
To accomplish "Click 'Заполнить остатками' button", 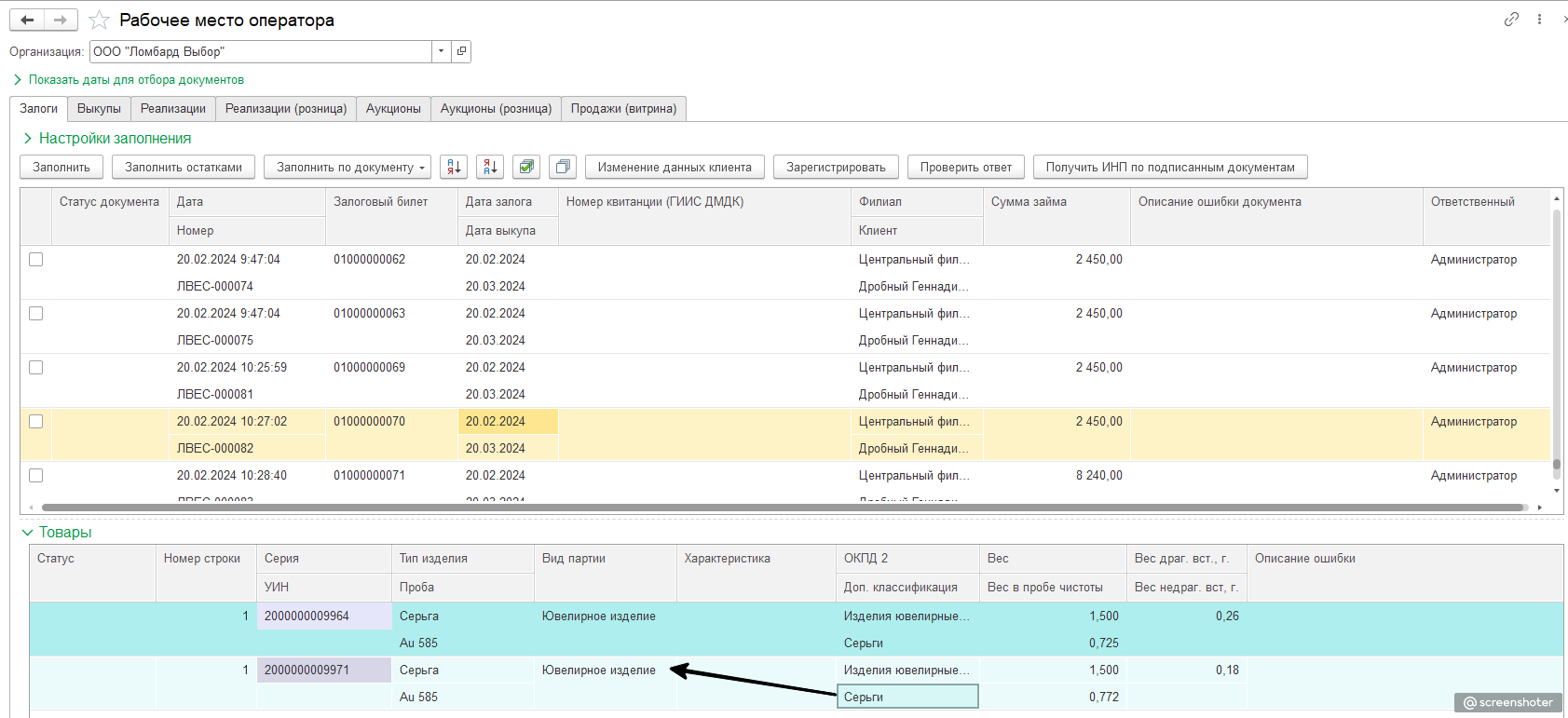I will coord(184,167).
